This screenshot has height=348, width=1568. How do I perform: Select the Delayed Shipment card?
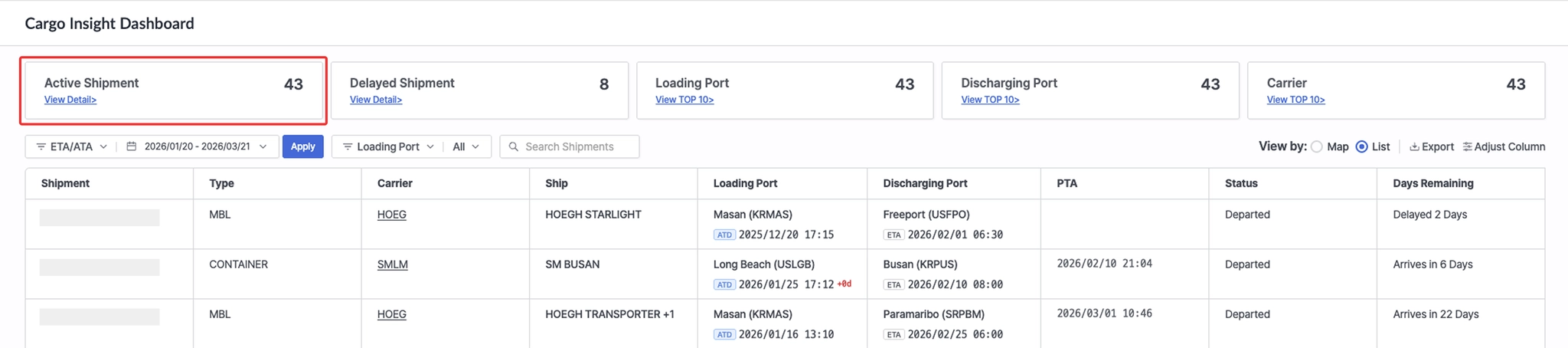pos(479,90)
